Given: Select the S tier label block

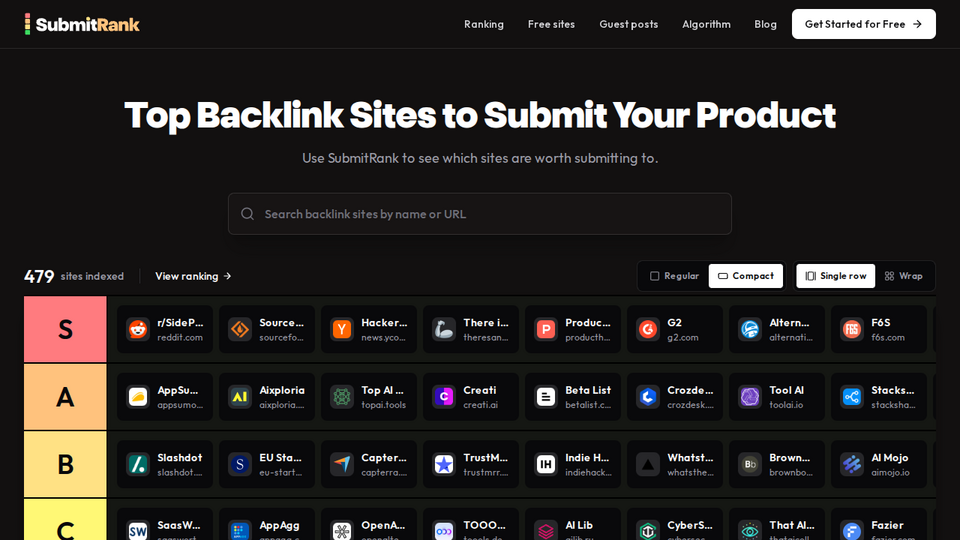Looking at the screenshot, I should [x=65, y=329].
